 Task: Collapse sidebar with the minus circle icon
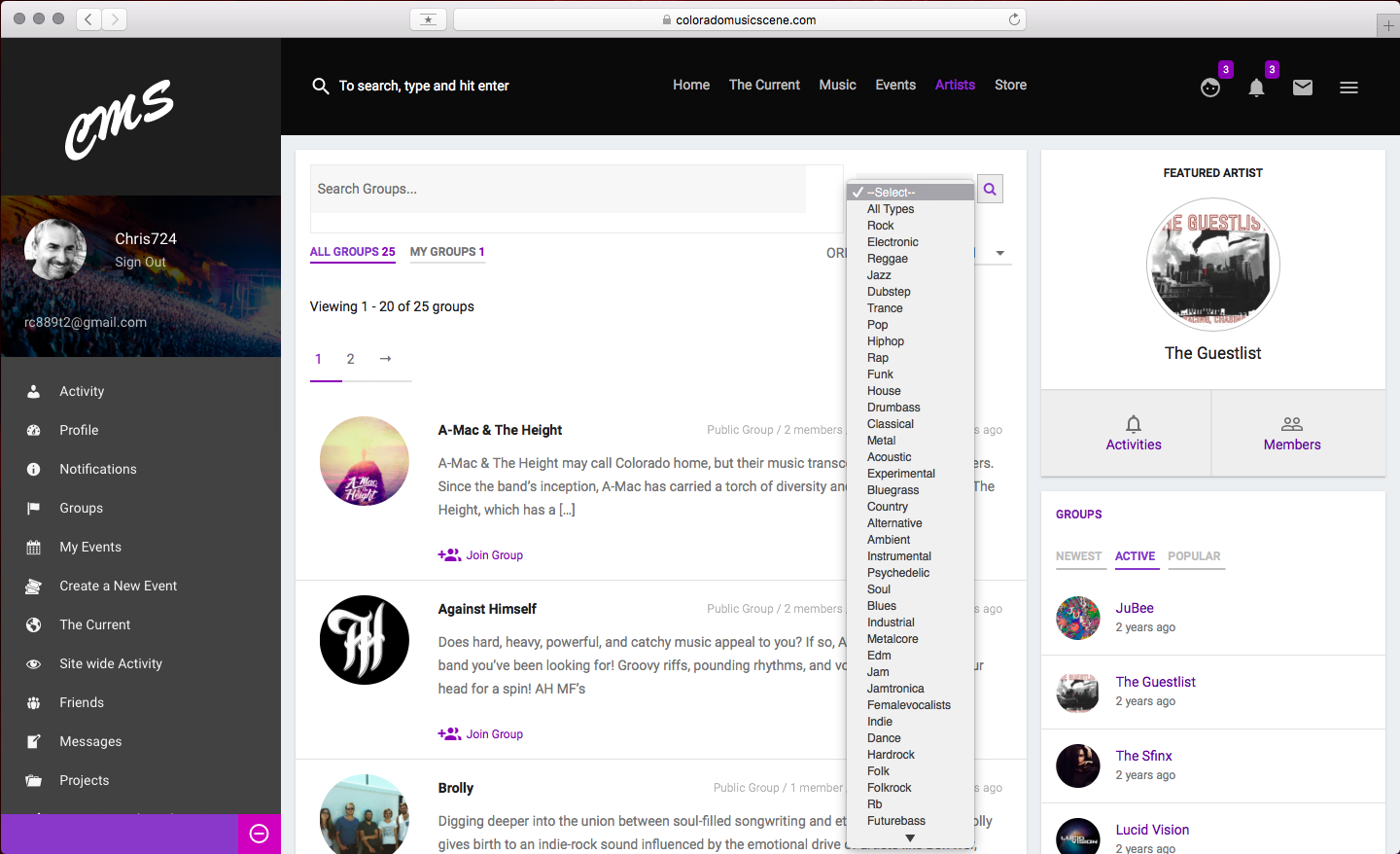coord(260,834)
